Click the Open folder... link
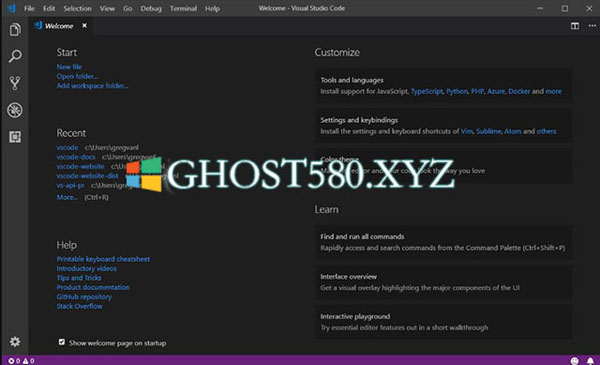The height and width of the screenshot is (365, 600). coord(77,76)
